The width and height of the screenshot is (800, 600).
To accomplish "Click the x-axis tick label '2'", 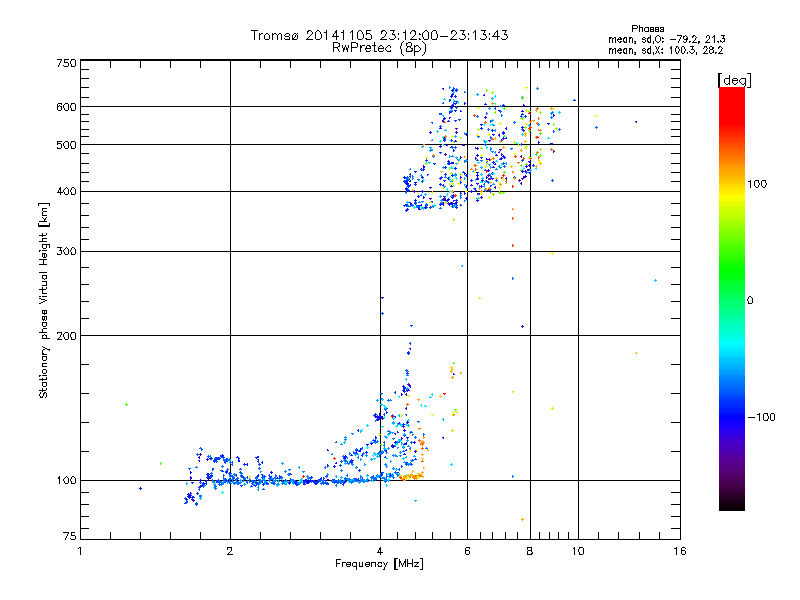I will click(230, 551).
